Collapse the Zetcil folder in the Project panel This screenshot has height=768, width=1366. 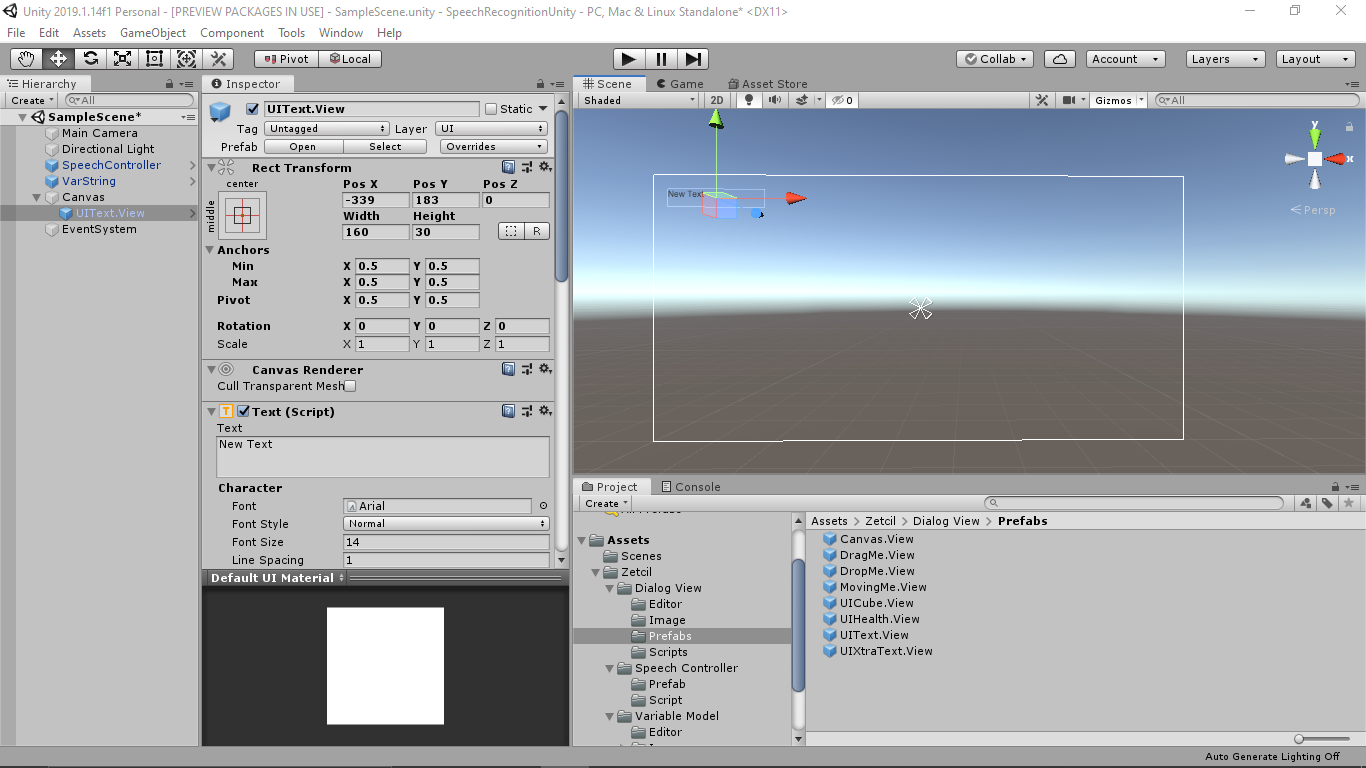594,572
